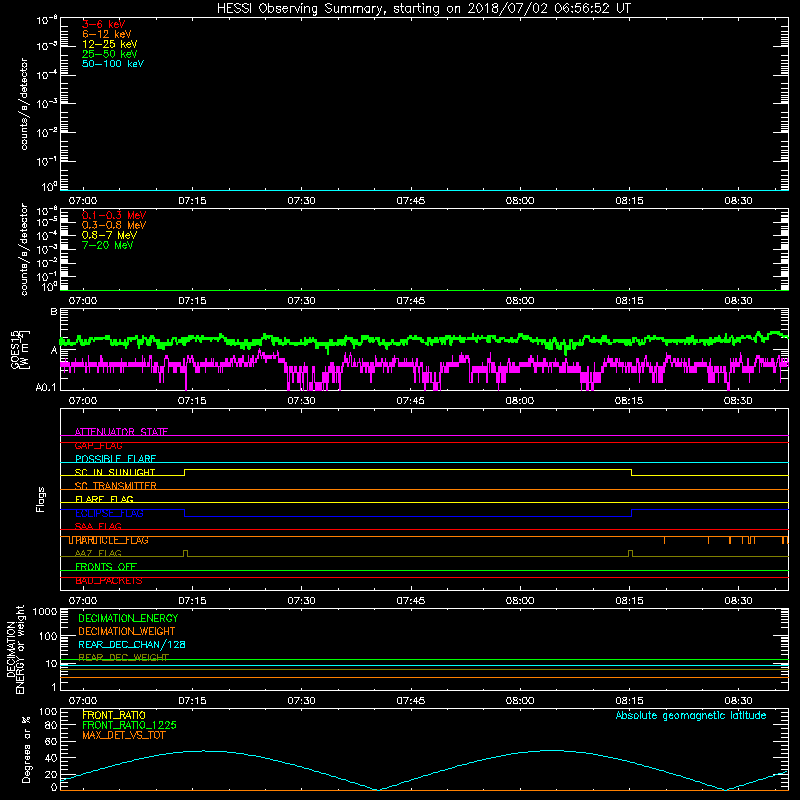
Task: Click the FLARE_FLAG label
Action: coord(104,499)
